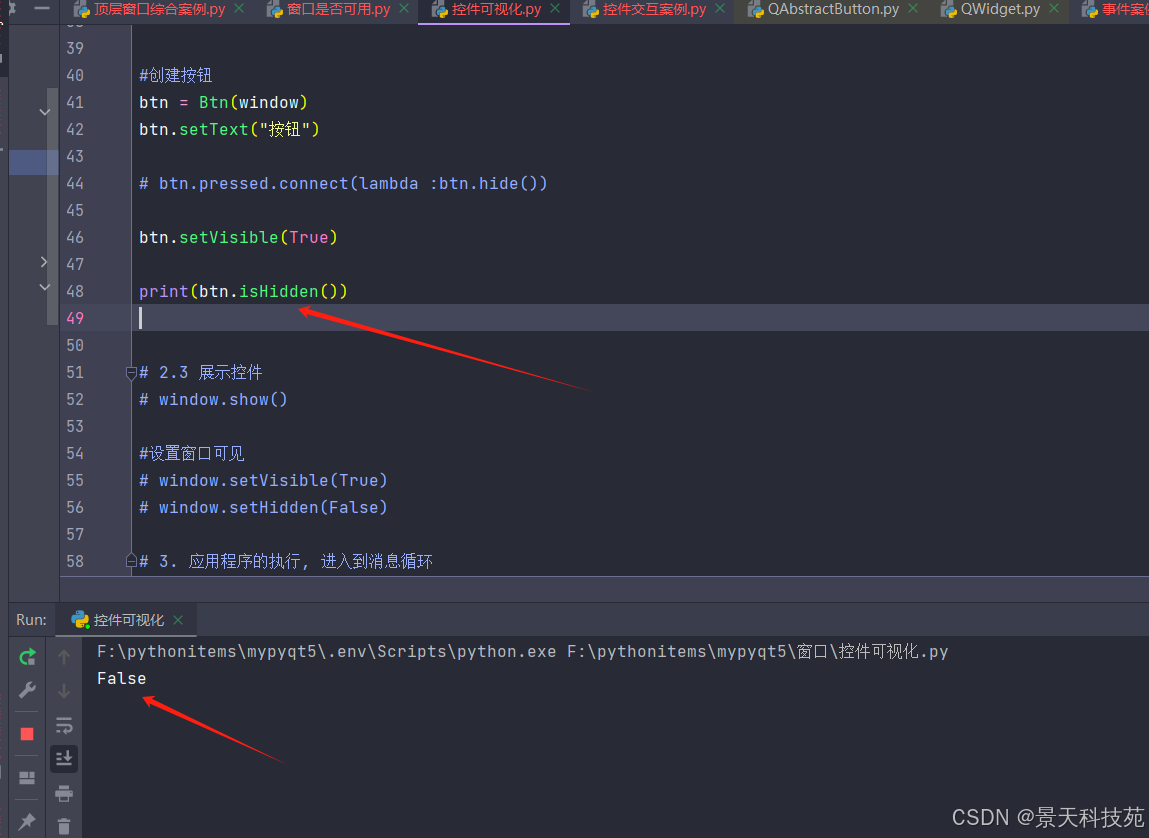Click the down arrow in Run console toolbar
Image resolution: width=1149 pixels, height=838 pixels.
click(64, 691)
